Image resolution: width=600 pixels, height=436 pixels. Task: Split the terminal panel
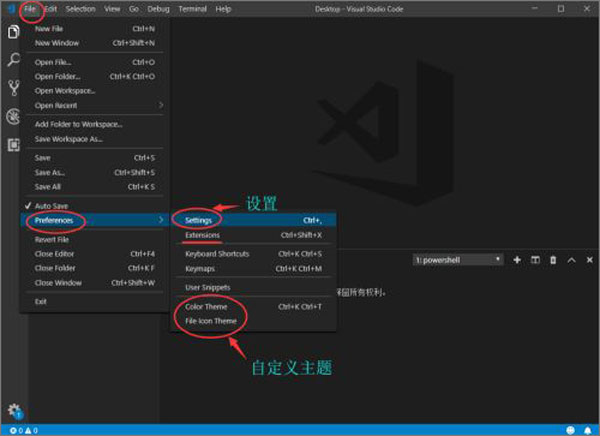coord(535,260)
